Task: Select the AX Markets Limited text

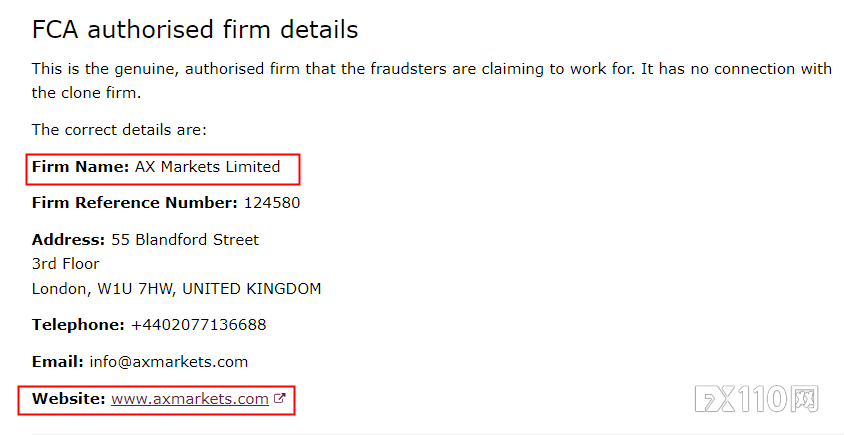Action: (207, 167)
